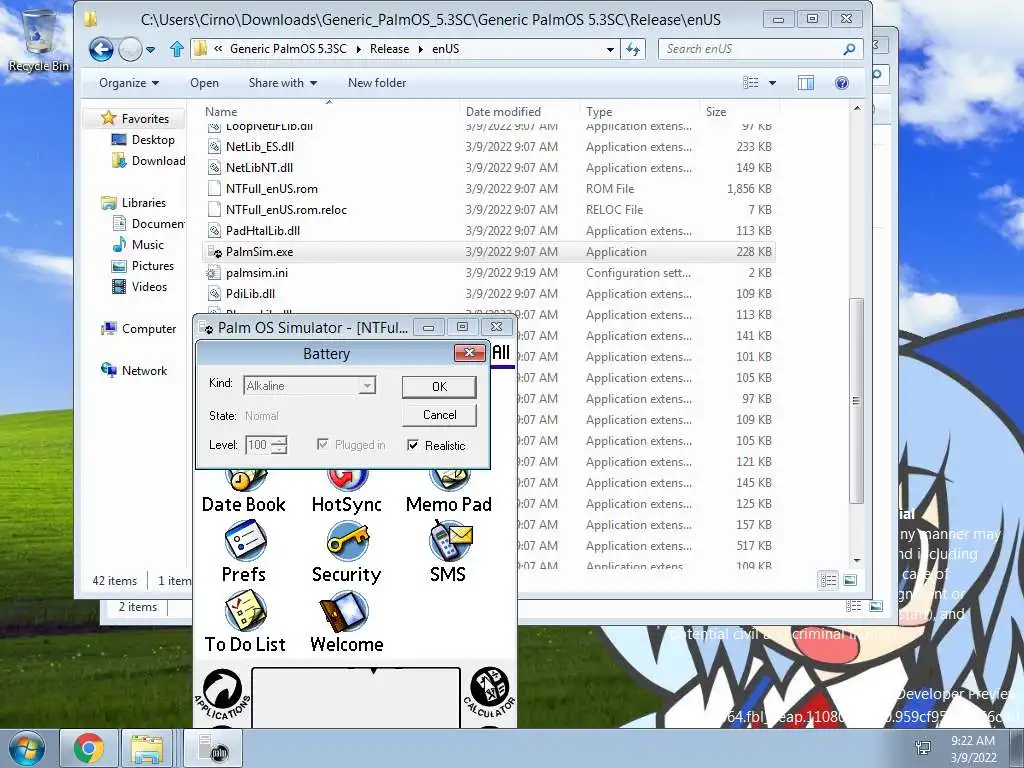Expand breadcrumb arrow after Generic PalmOS 5.3SC
The height and width of the screenshot is (768, 1024).
tap(359, 49)
